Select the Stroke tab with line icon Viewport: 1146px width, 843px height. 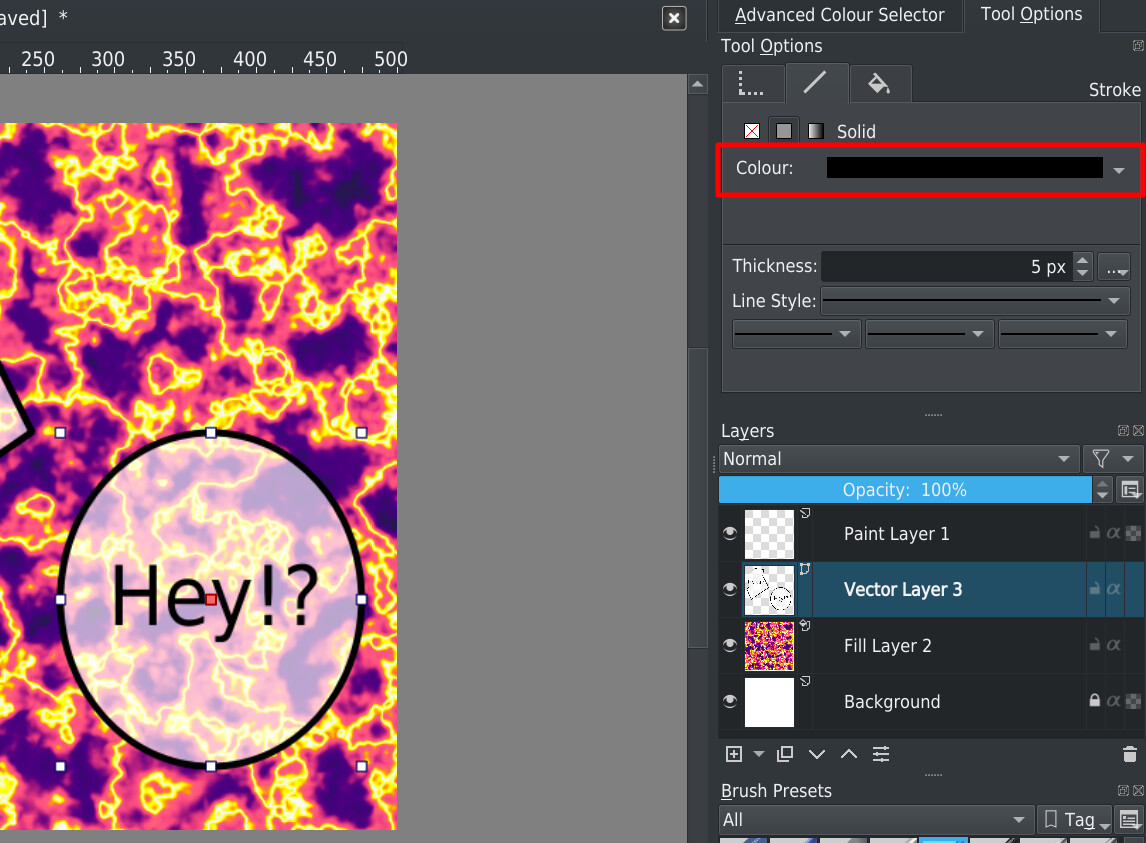pos(816,83)
